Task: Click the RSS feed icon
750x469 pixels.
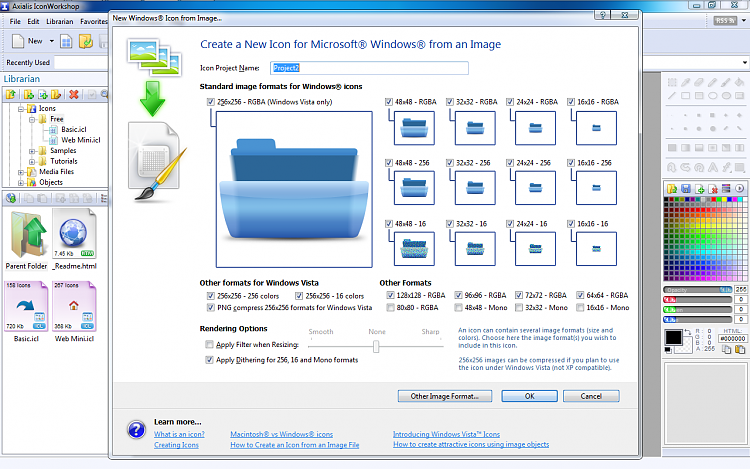Action: point(725,21)
